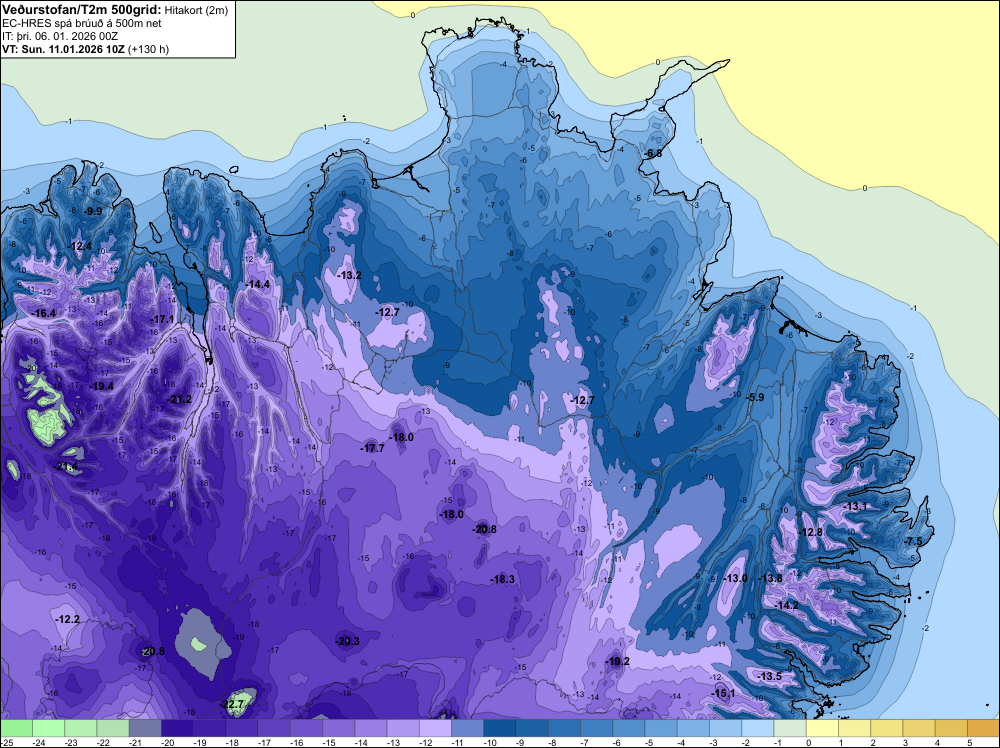This screenshot has width=1000, height=748.
Task: Click the -7.5 temperature value on the east coast
Action: [x=913, y=541]
